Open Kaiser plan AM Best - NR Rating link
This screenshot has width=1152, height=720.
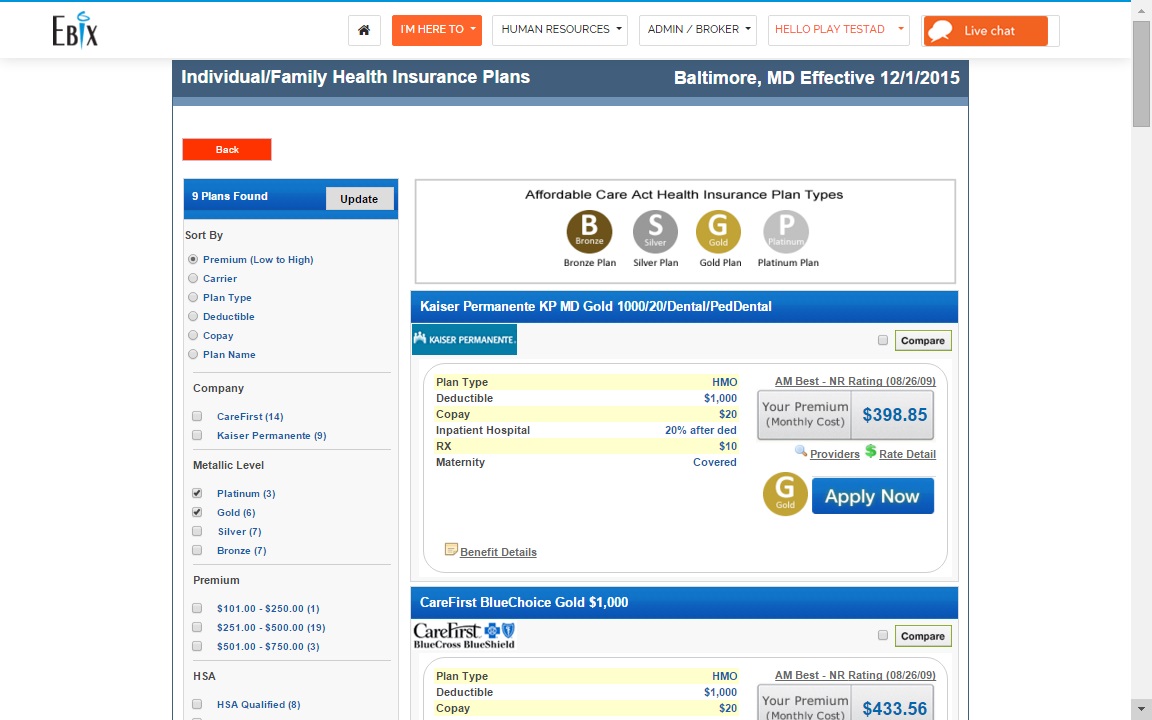click(x=855, y=381)
